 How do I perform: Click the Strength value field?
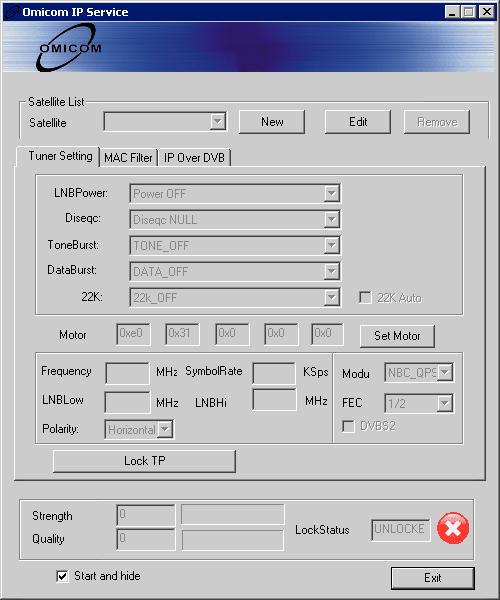pos(146,515)
